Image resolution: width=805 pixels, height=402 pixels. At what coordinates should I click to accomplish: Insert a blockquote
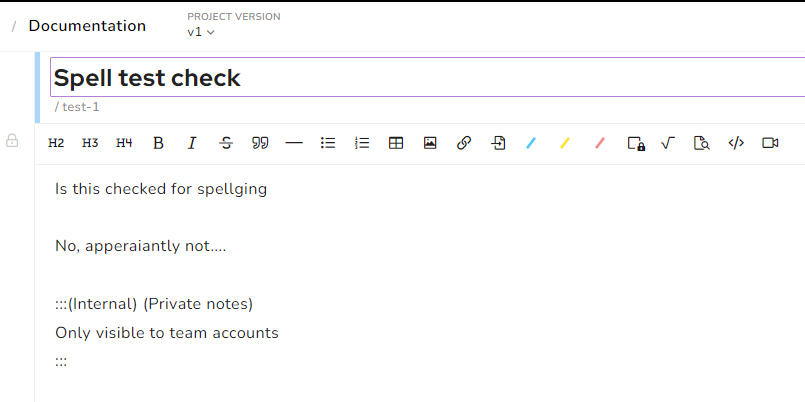(x=260, y=143)
